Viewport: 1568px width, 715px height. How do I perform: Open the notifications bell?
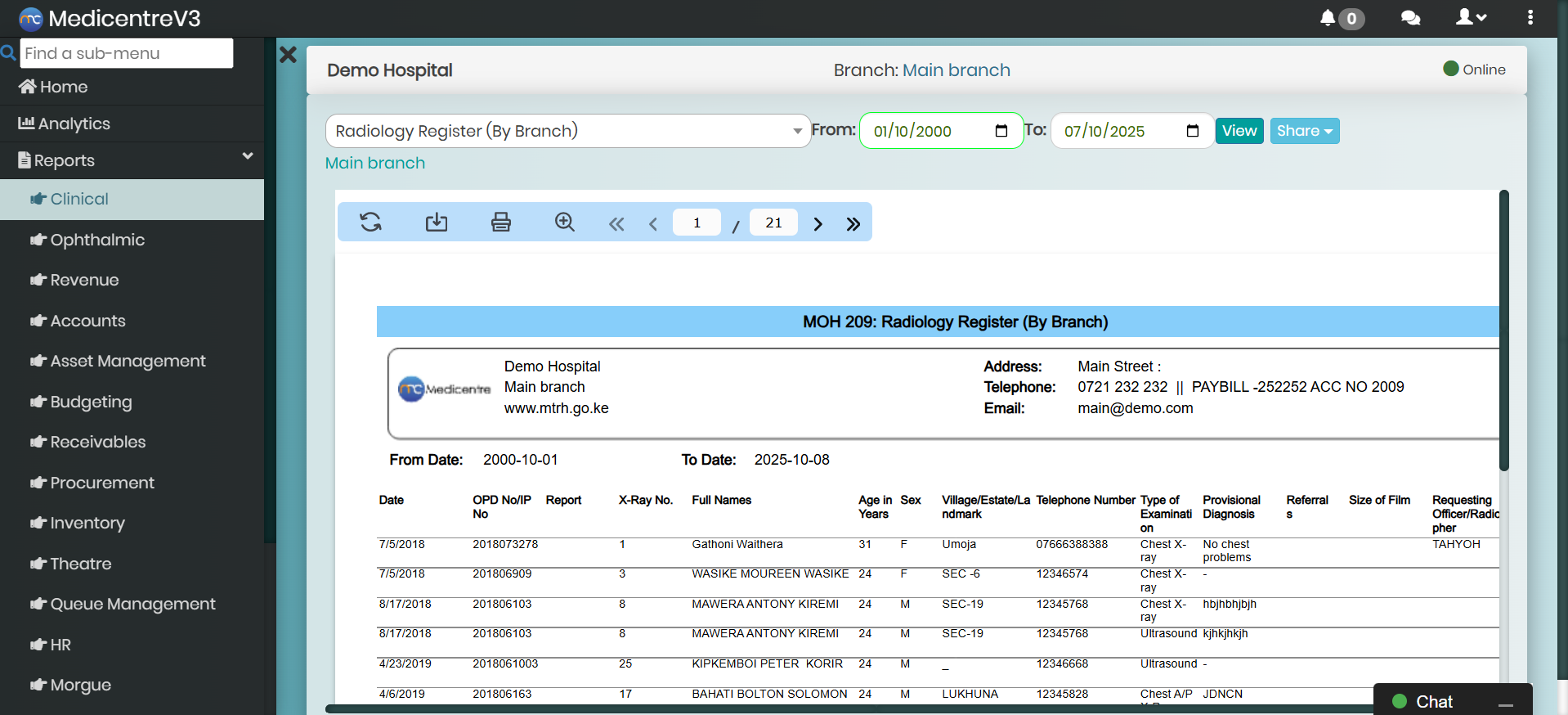click(x=1328, y=18)
